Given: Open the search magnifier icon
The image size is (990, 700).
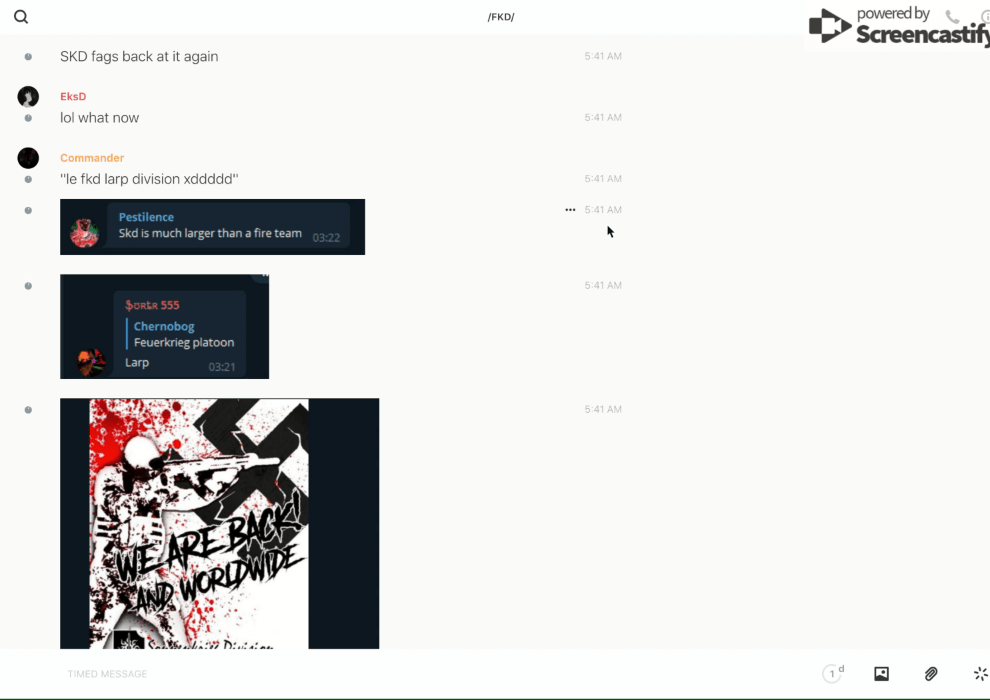Looking at the screenshot, I should (21, 17).
